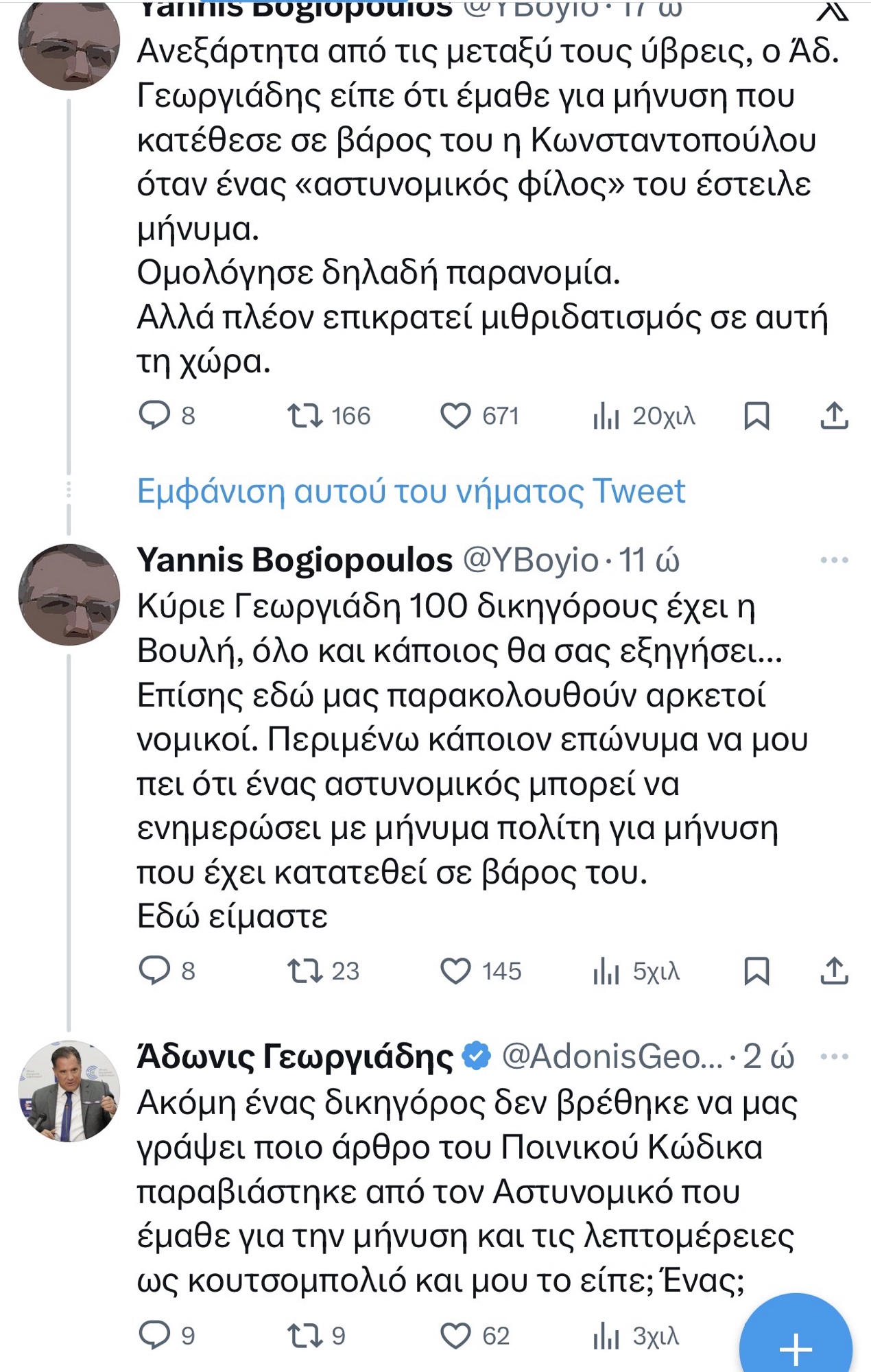Image resolution: width=871 pixels, height=1372 pixels.
Task: View analytics for the 5χιλ views tweet
Action: 606,971
